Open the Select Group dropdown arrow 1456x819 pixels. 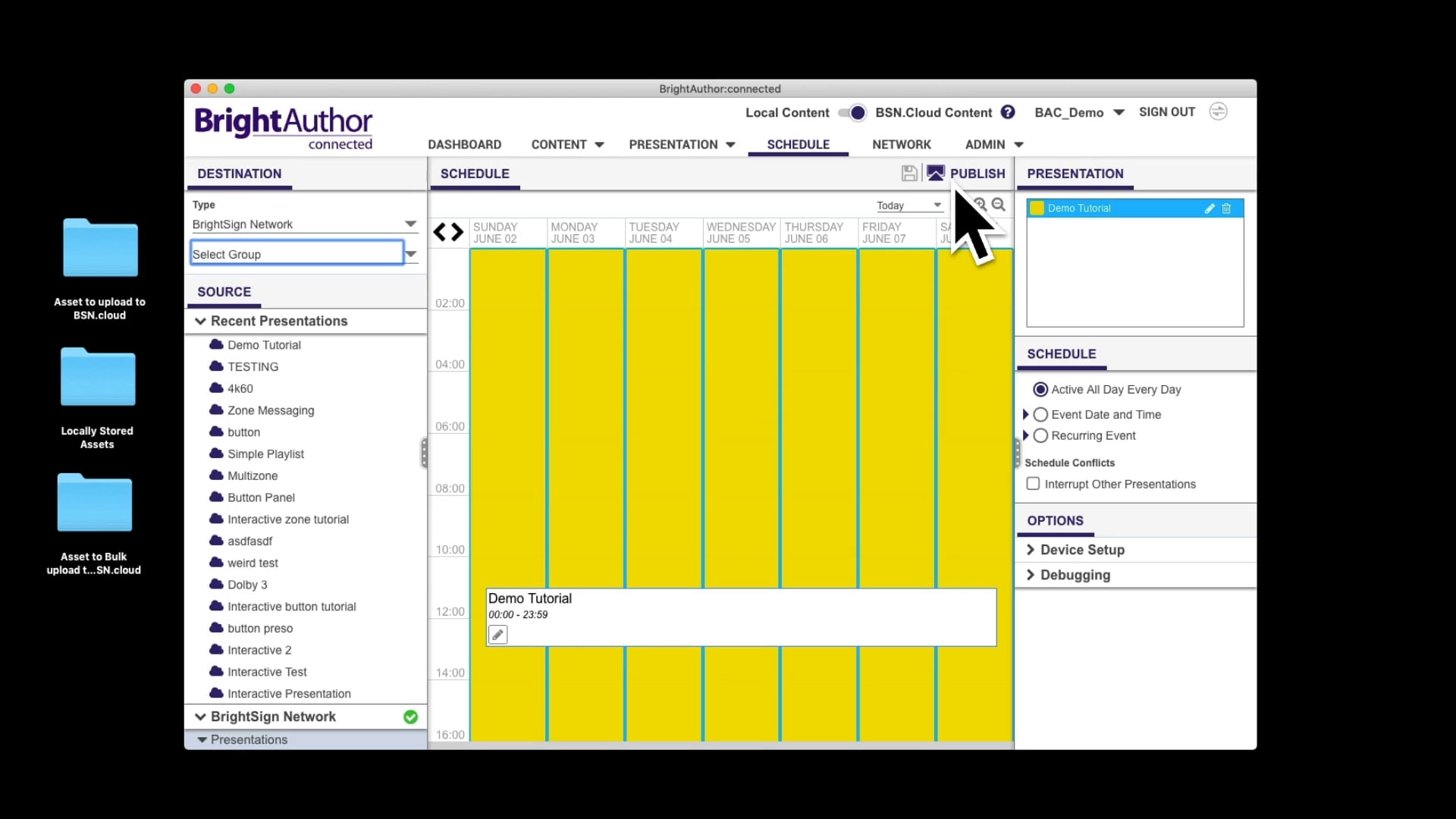pos(411,254)
